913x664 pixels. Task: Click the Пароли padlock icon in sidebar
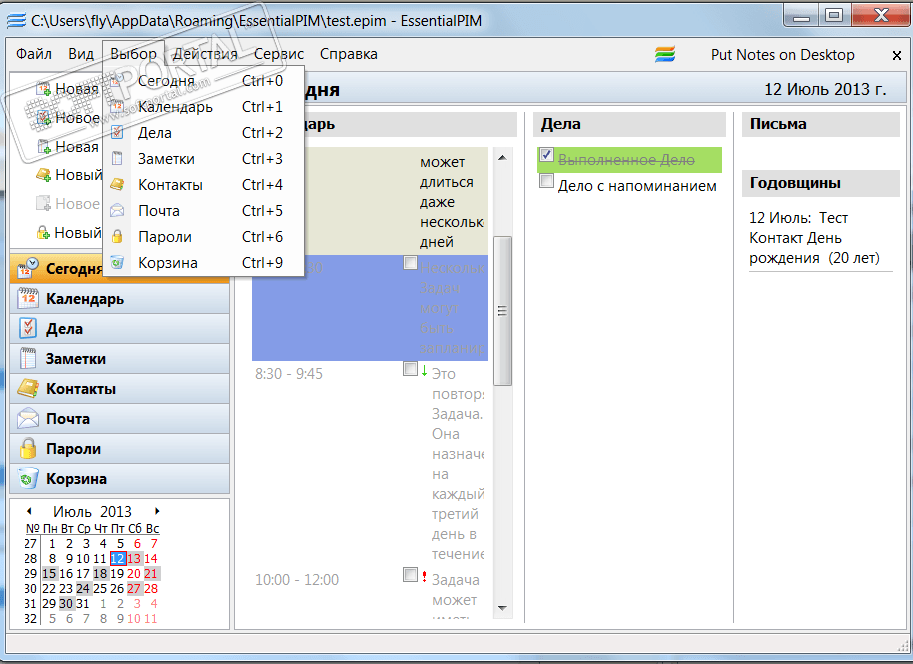click(27, 448)
